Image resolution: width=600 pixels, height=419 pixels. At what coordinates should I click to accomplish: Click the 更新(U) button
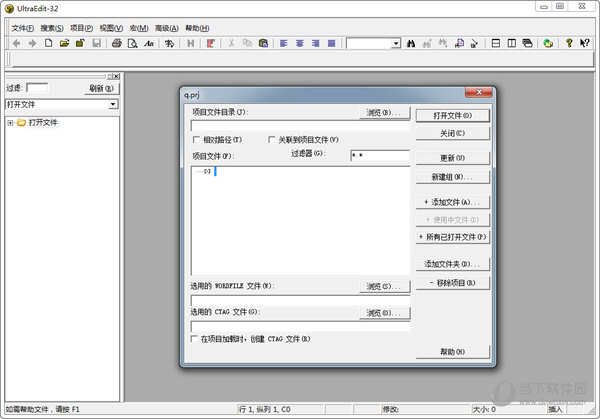(x=453, y=158)
